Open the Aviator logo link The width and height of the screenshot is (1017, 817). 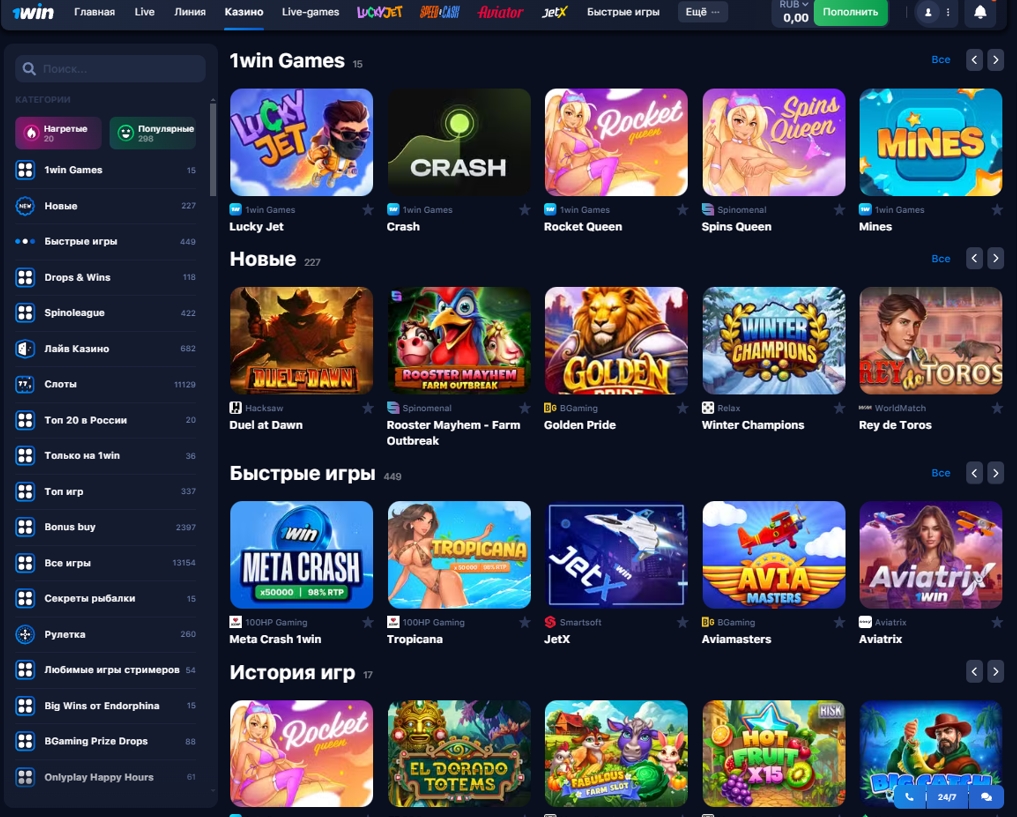pyautogui.click(x=500, y=12)
